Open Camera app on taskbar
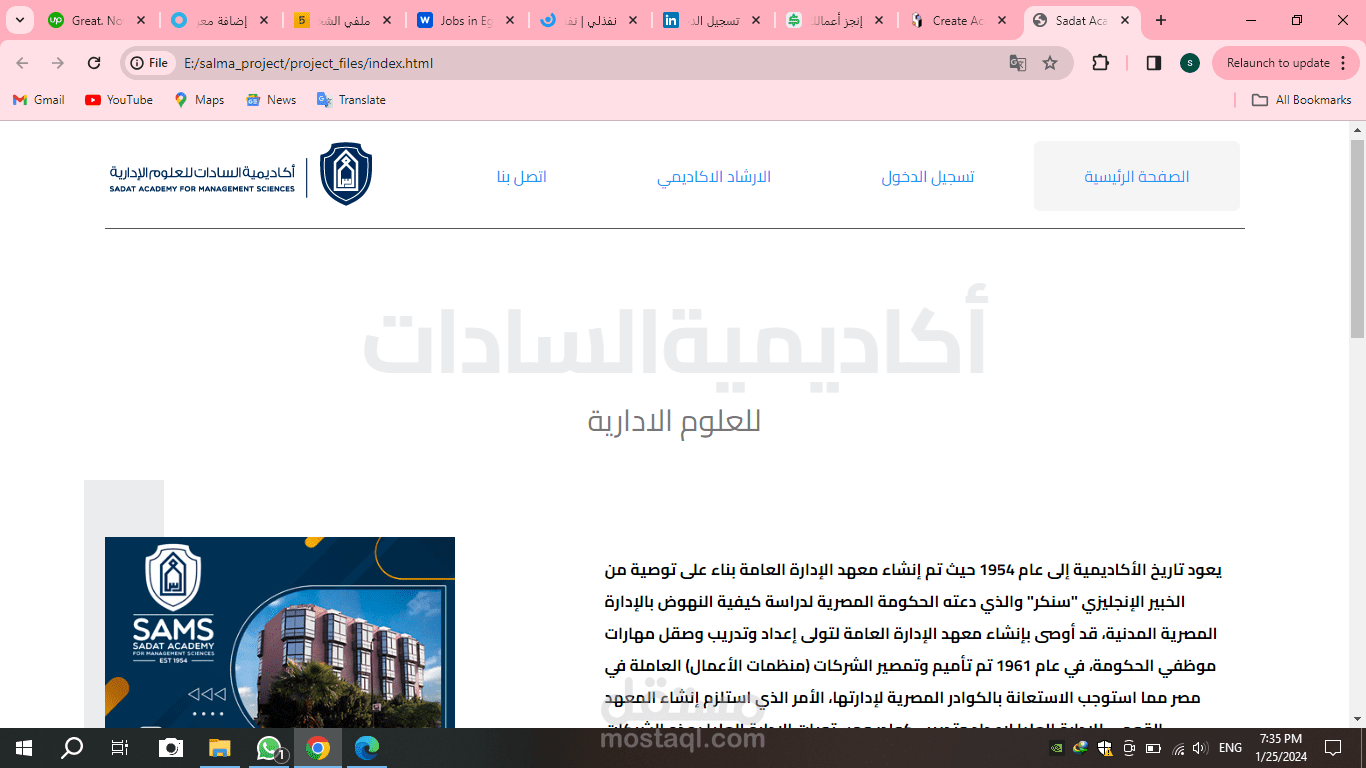The height and width of the screenshot is (768, 1366). tap(171, 748)
